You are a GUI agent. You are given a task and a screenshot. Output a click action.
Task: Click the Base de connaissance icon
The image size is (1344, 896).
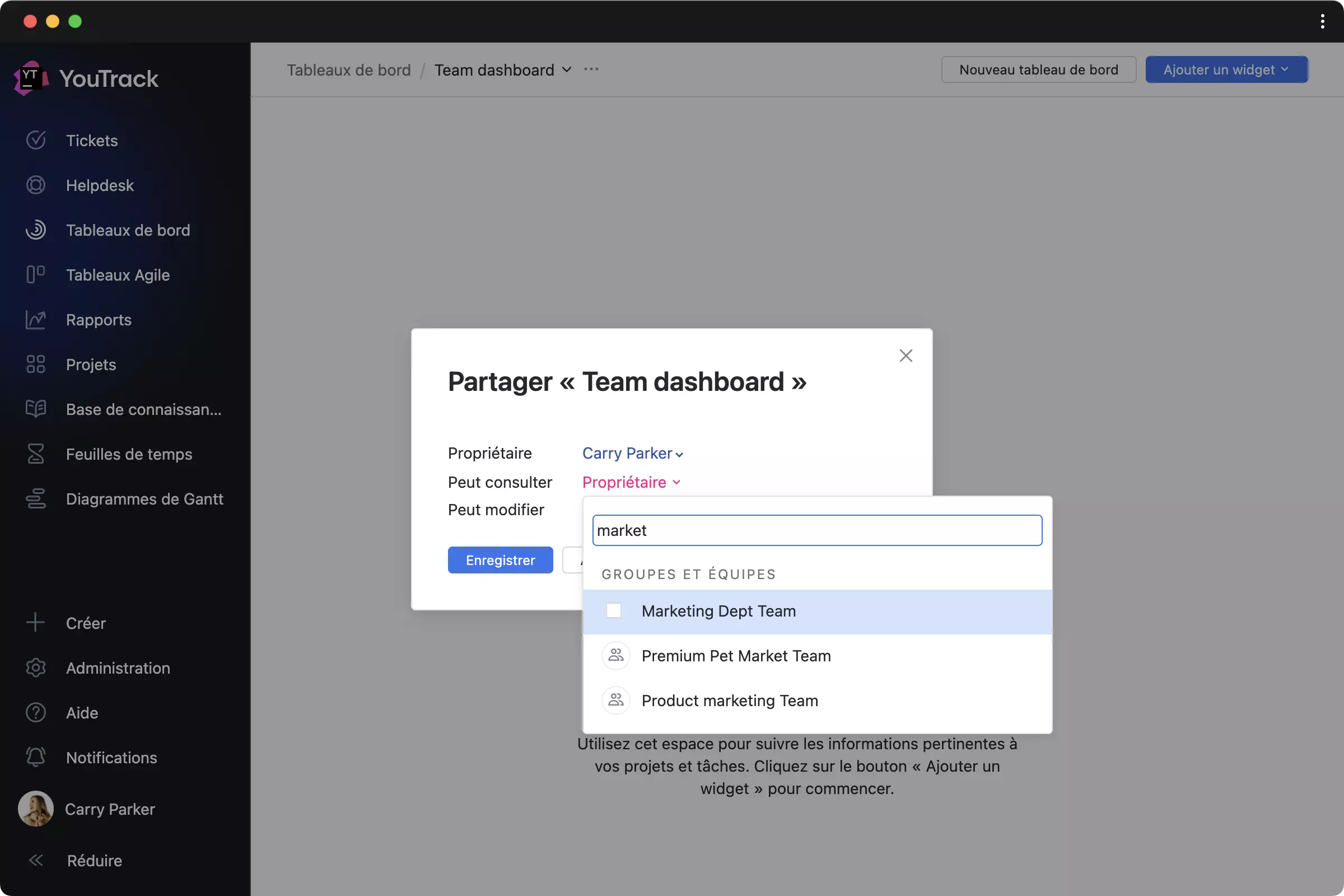click(x=35, y=409)
